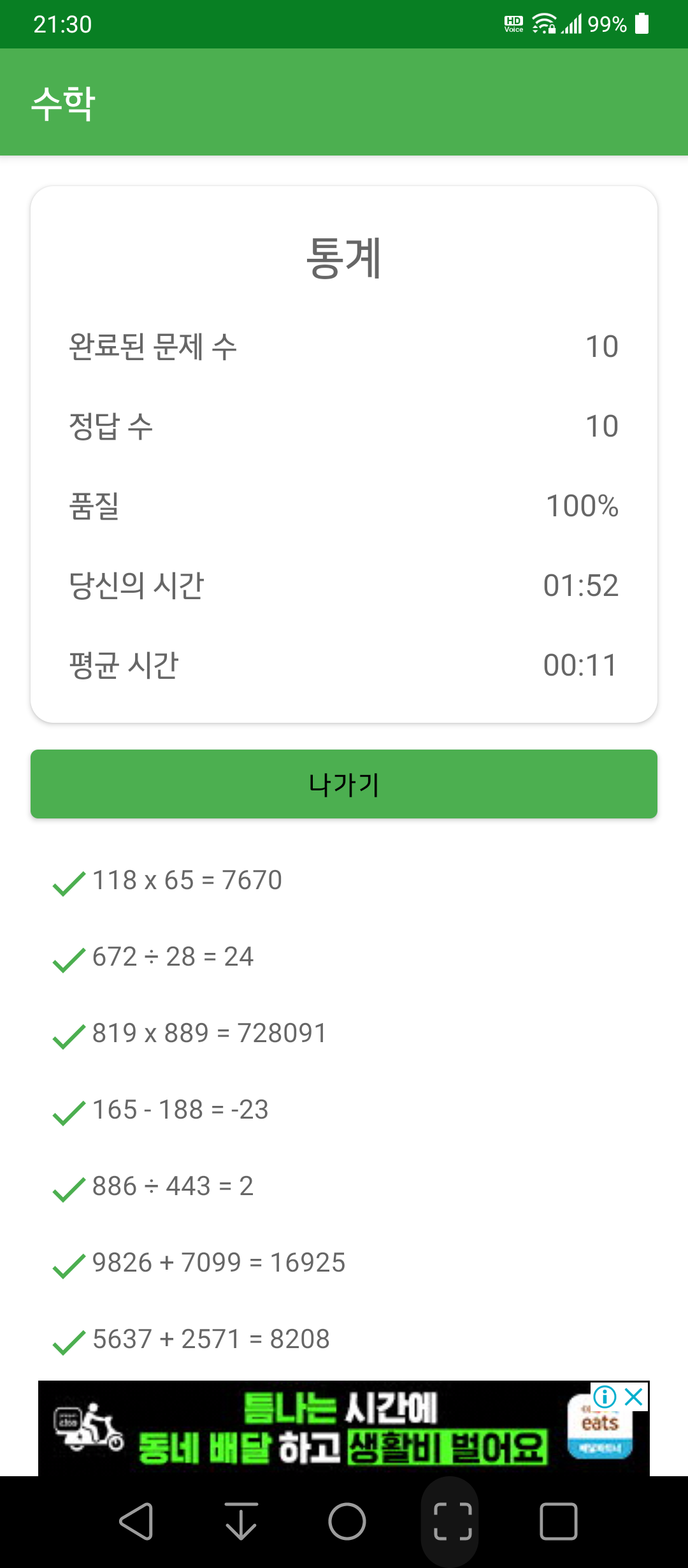Click the checkmark beside 165 - 188 = -23
The width and height of the screenshot is (688, 1568).
tap(69, 1113)
